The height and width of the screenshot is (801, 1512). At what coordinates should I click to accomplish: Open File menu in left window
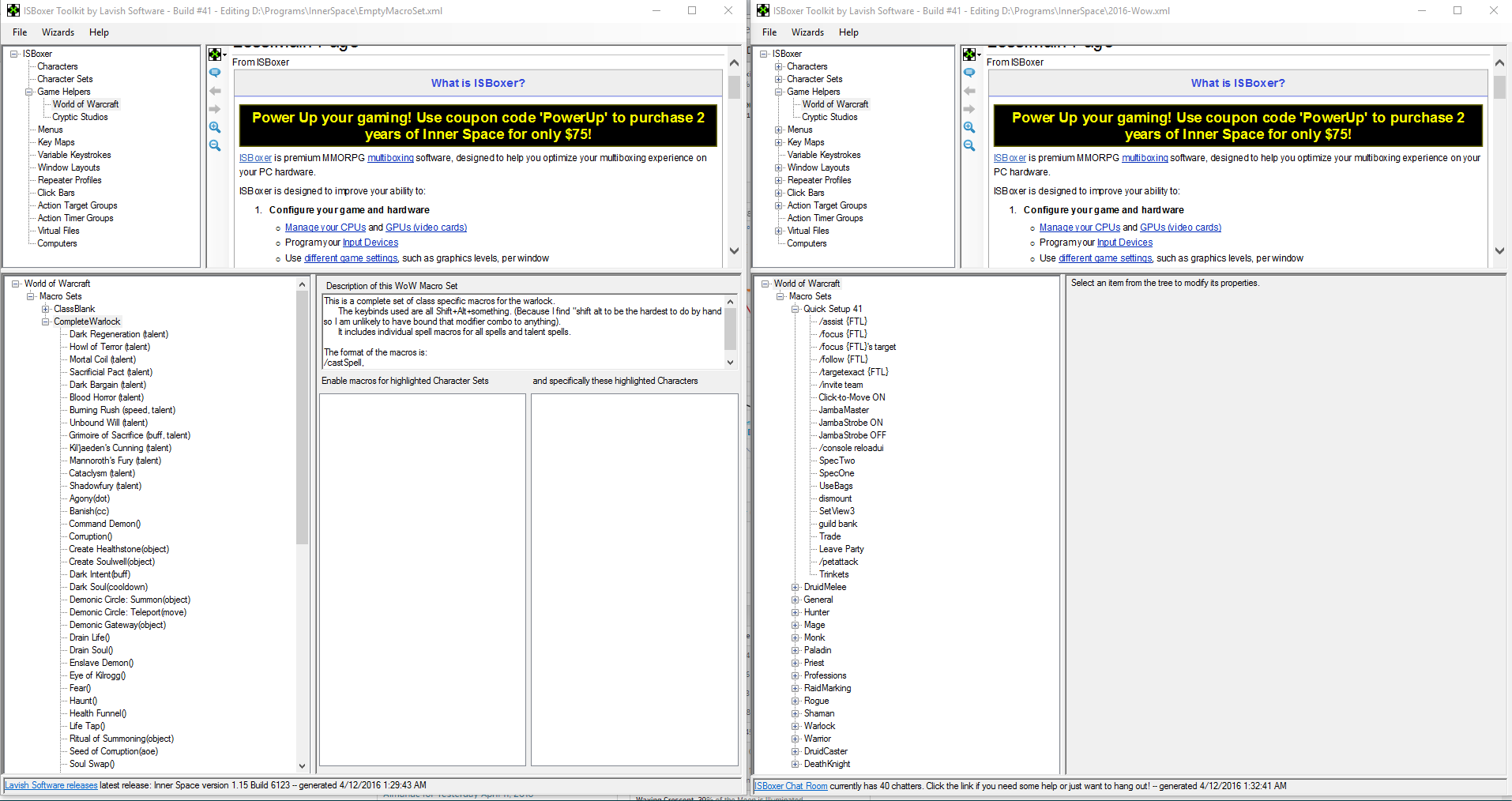(x=20, y=32)
